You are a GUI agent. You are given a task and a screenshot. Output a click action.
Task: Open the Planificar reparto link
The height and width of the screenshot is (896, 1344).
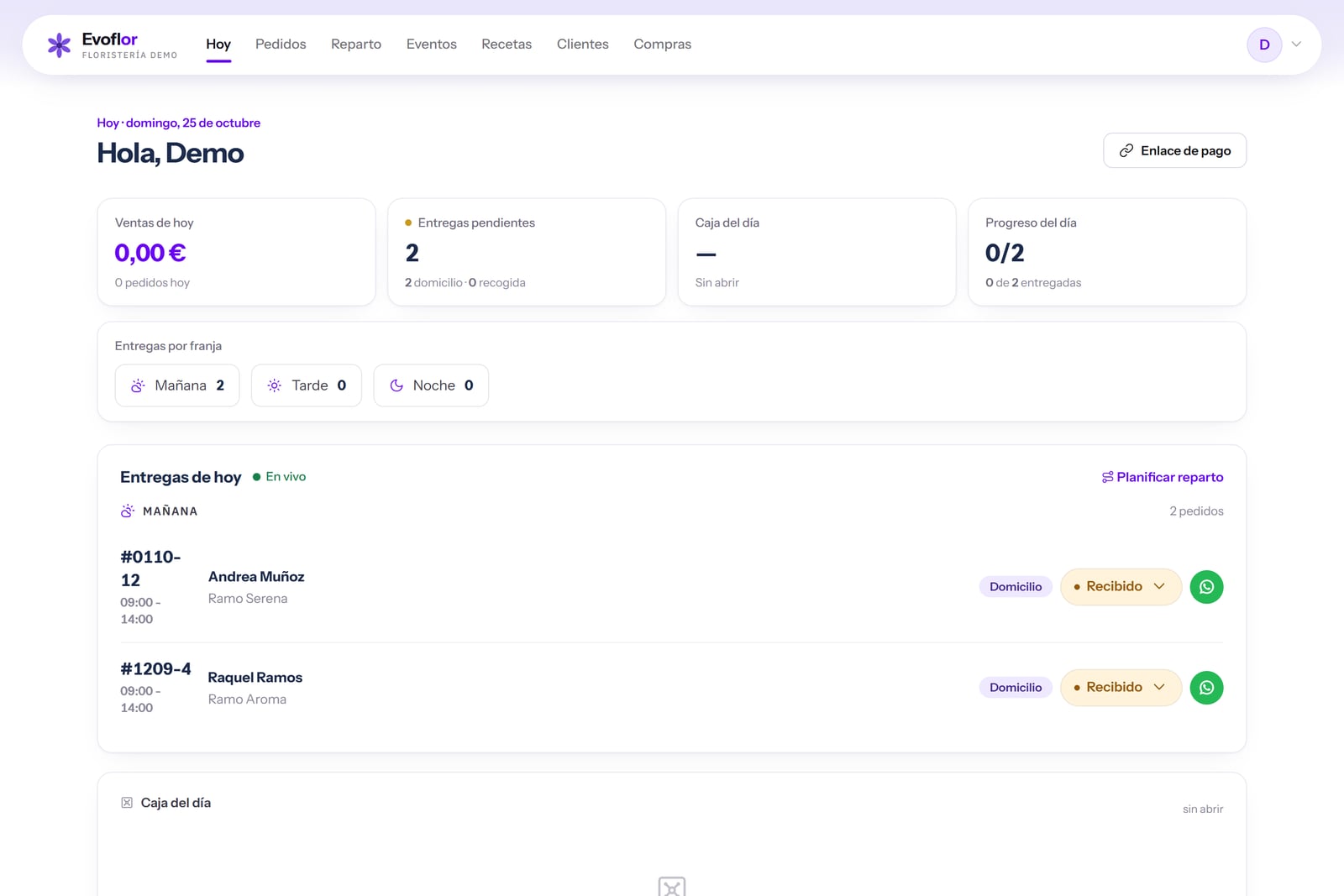[1163, 477]
